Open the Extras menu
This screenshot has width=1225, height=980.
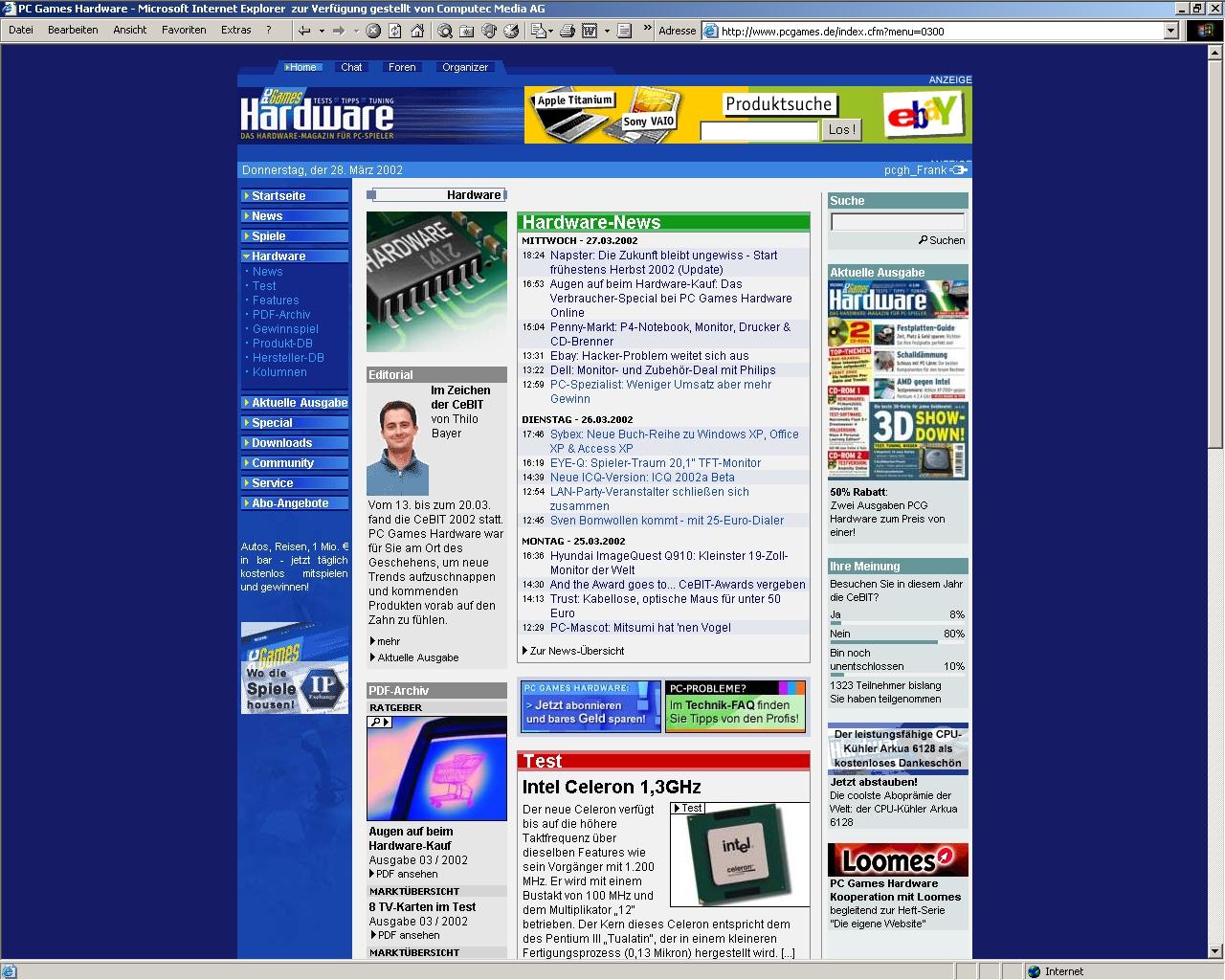point(236,30)
